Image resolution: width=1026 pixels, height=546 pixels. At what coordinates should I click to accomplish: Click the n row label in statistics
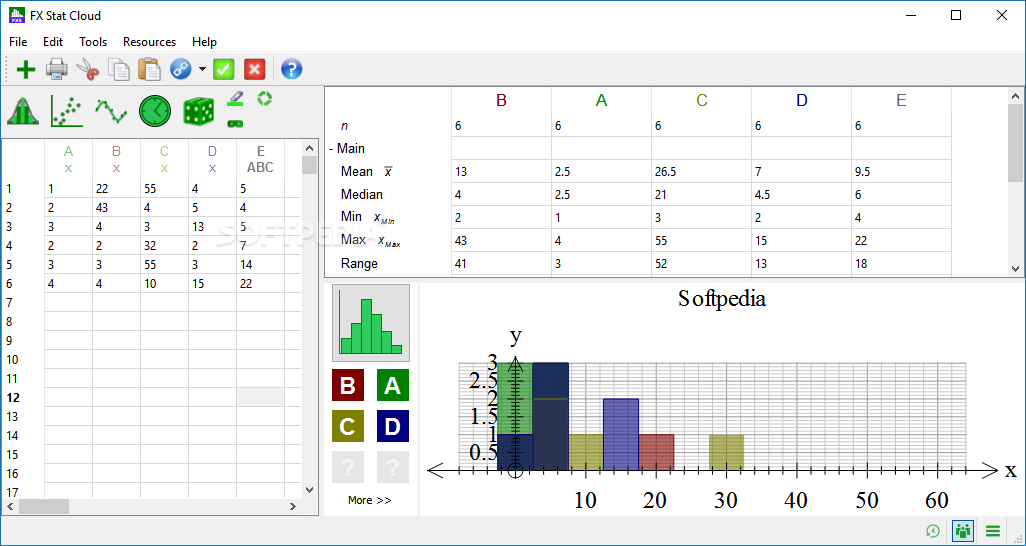[344, 126]
